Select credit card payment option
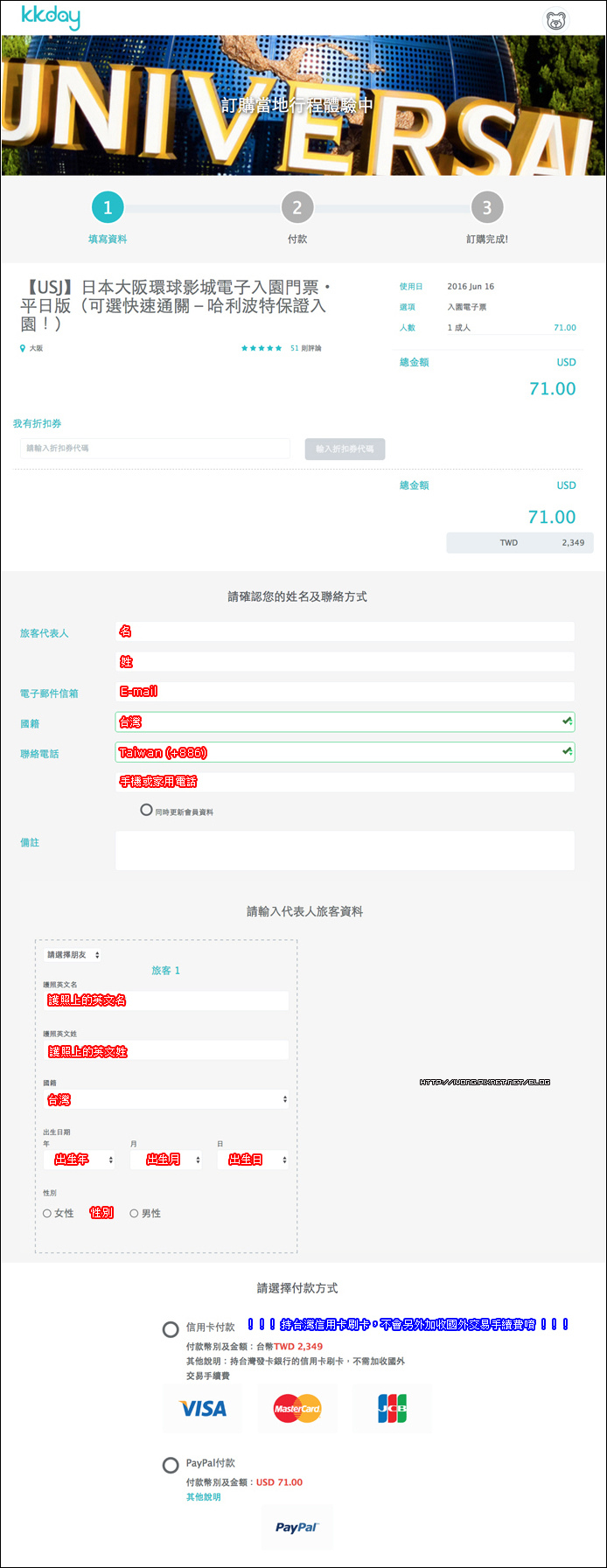The height and width of the screenshot is (1568, 607). click(171, 1329)
